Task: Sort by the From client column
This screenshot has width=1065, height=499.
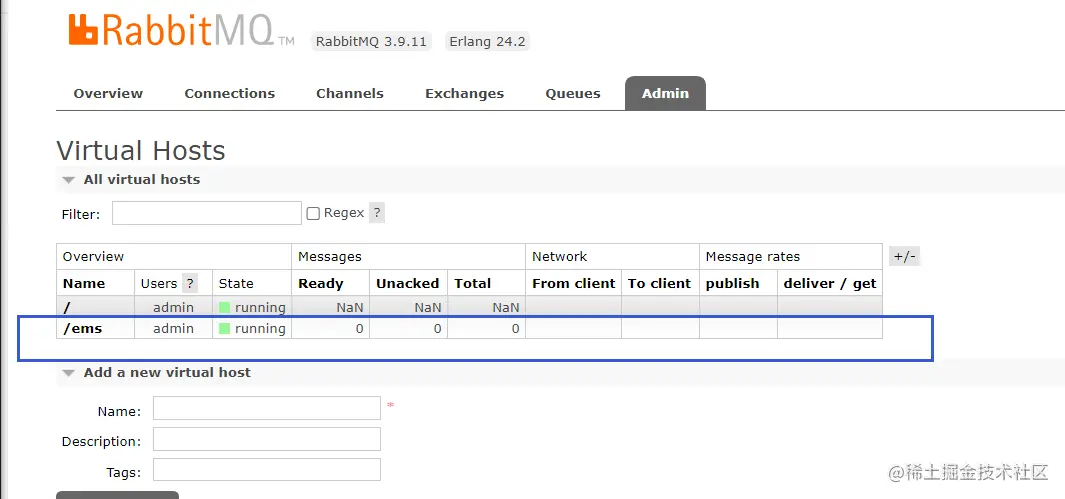Action: [x=573, y=284]
